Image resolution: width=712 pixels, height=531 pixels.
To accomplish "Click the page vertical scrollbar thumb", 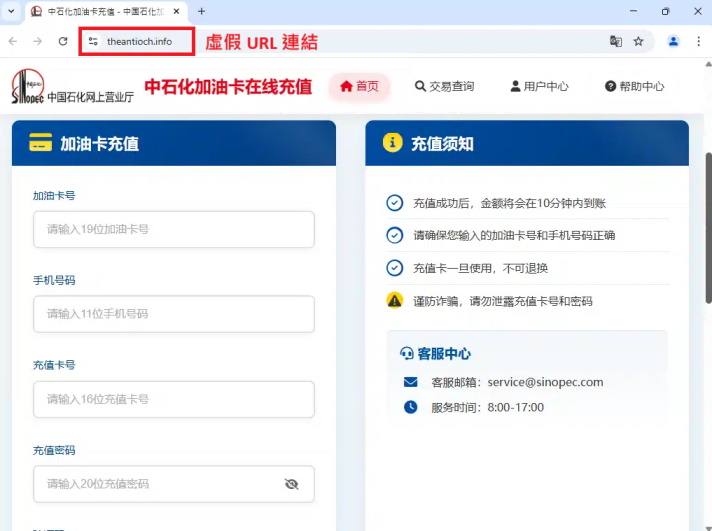I will (708, 228).
